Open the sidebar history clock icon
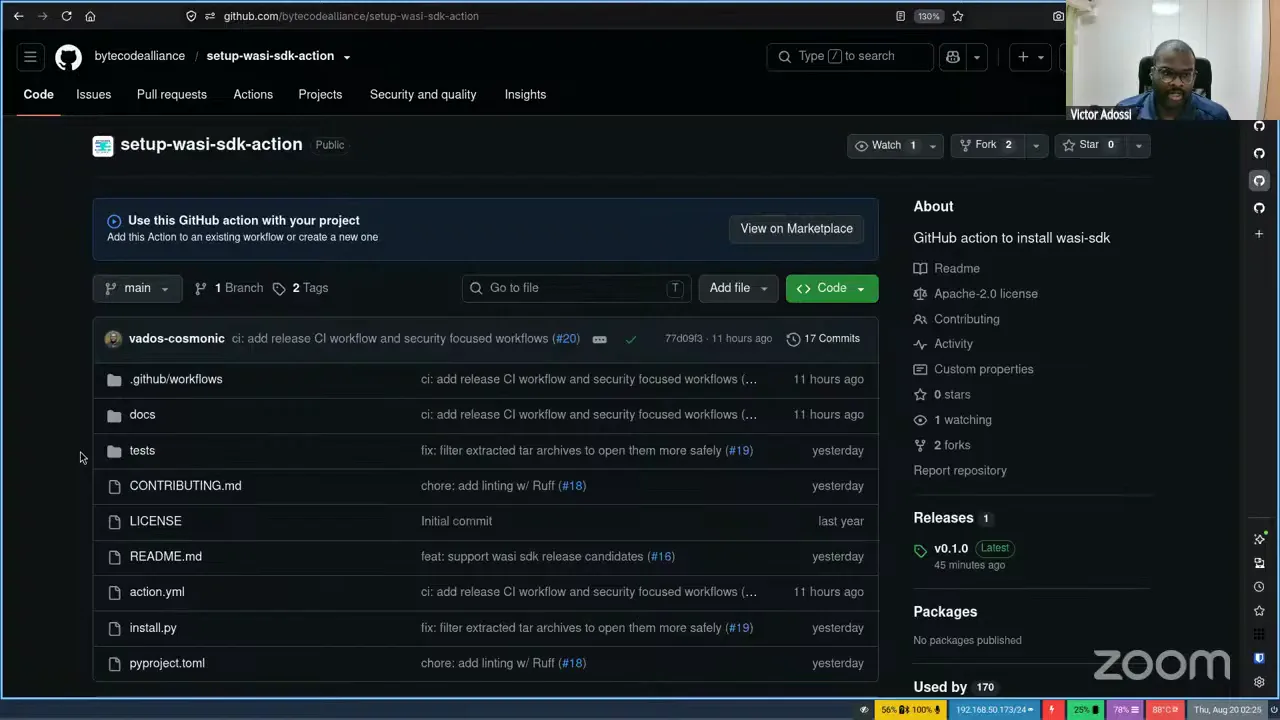 (1259, 587)
